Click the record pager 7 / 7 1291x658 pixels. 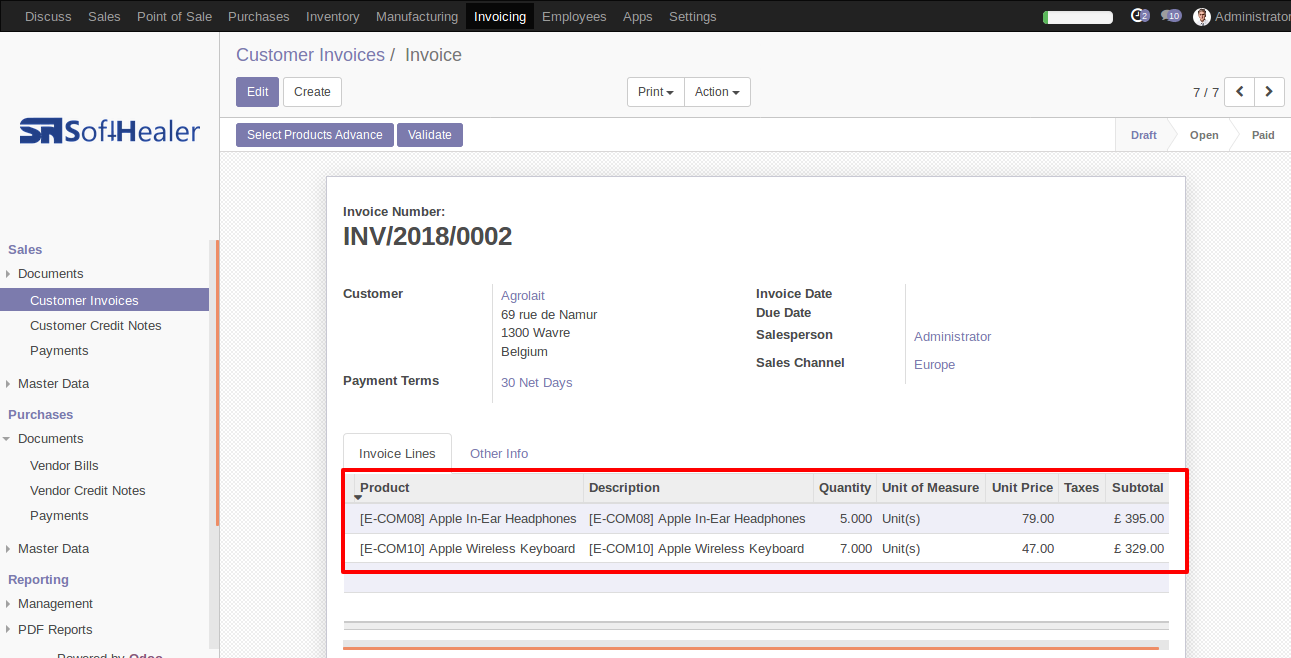pyautogui.click(x=1206, y=92)
